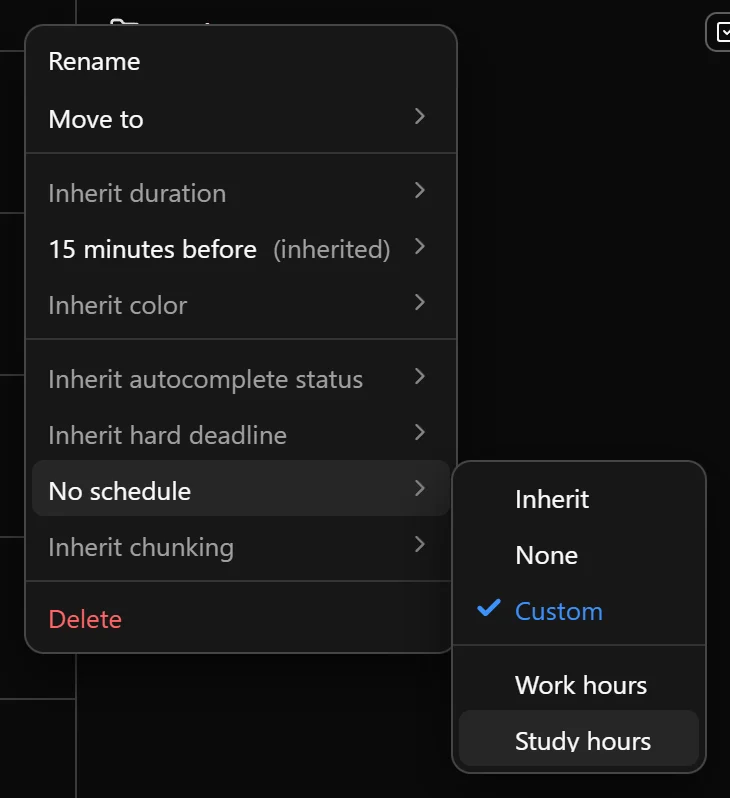
Task: Click chevron beside Inherit hard deadline
Action: tap(419, 433)
